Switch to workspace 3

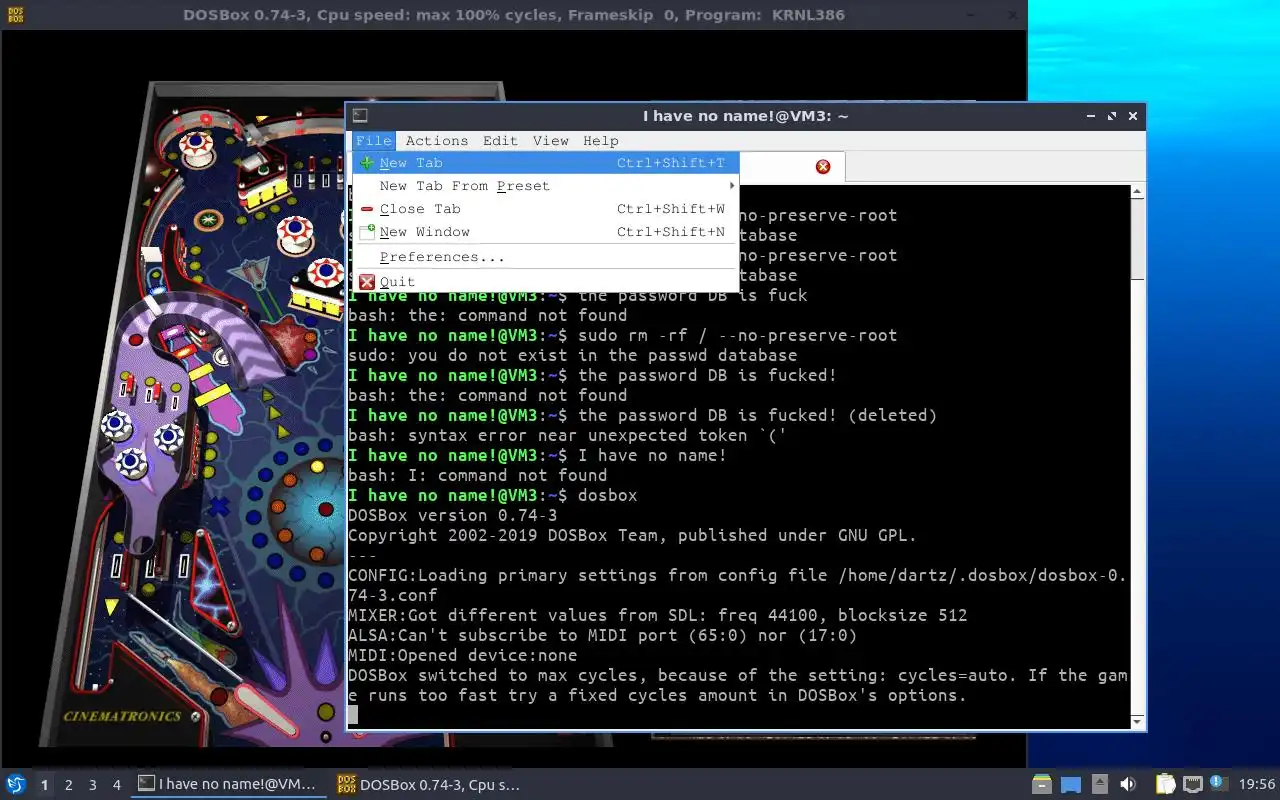(x=92, y=785)
